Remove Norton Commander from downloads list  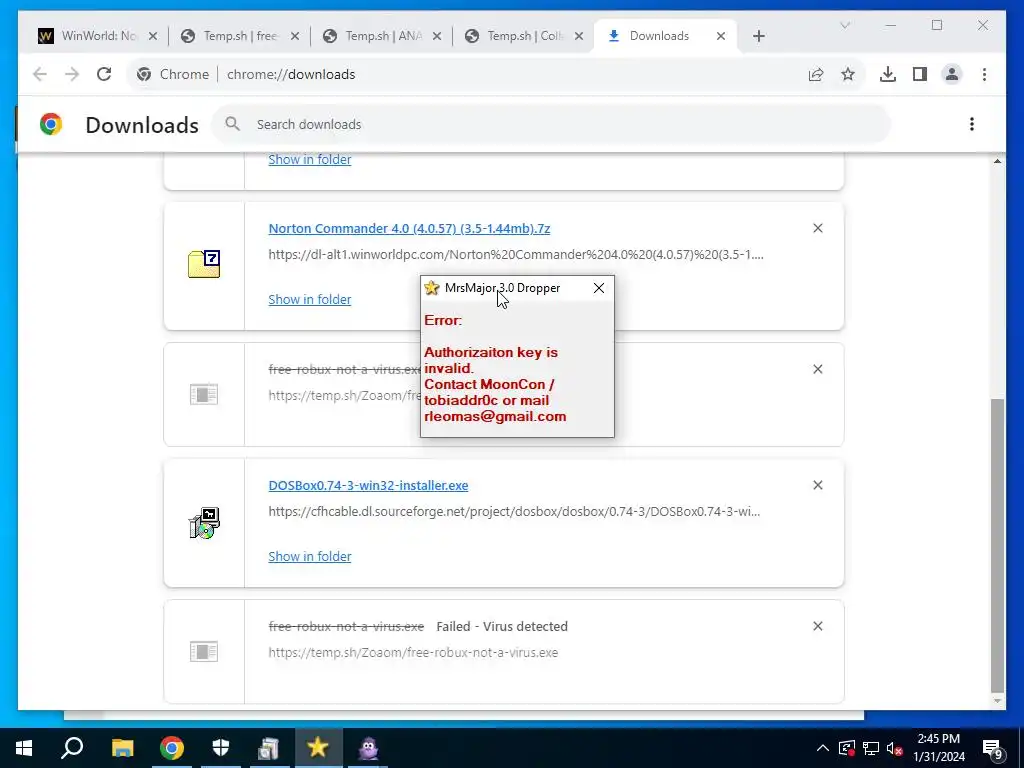(818, 228)
